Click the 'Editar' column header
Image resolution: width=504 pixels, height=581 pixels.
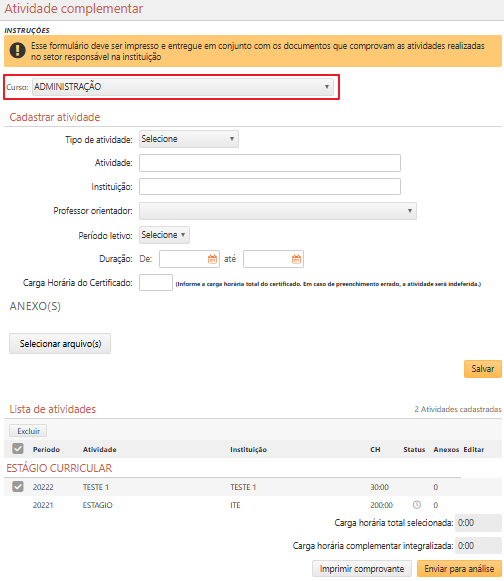[x=474, y=449]
